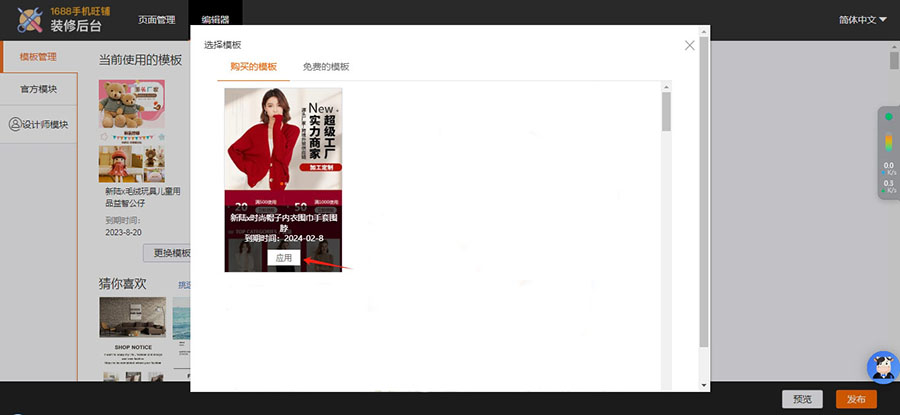
Task: Click the template list scrollbar up arrow
Action: 666,87
